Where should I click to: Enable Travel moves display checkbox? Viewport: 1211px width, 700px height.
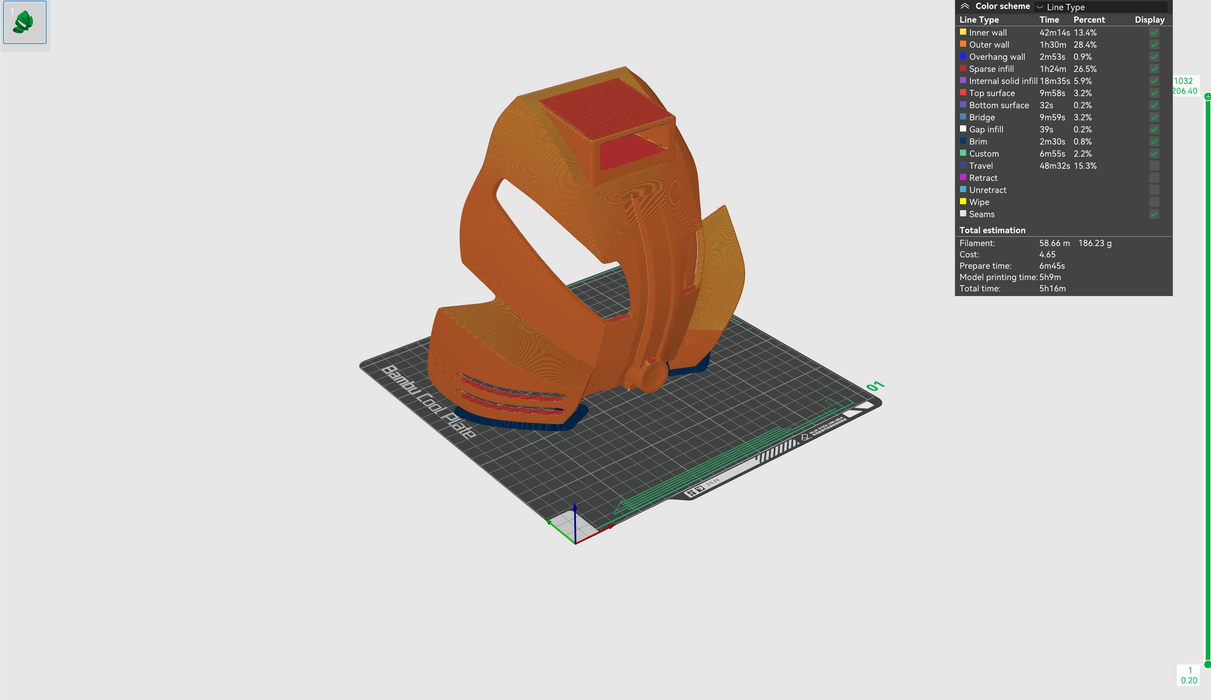1154,166
